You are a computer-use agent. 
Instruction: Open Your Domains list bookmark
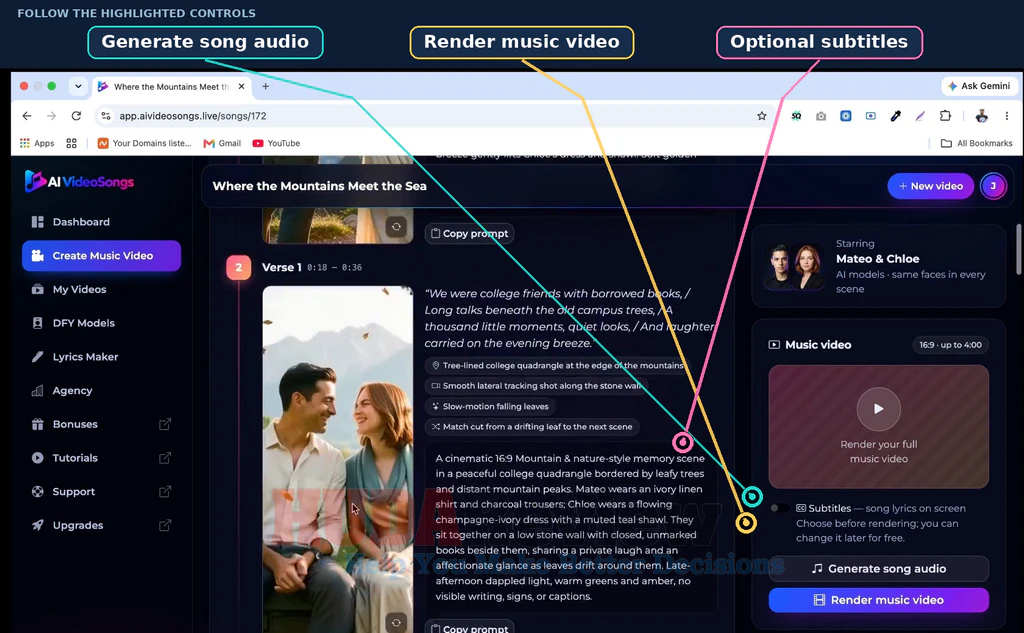click(144, 143)
